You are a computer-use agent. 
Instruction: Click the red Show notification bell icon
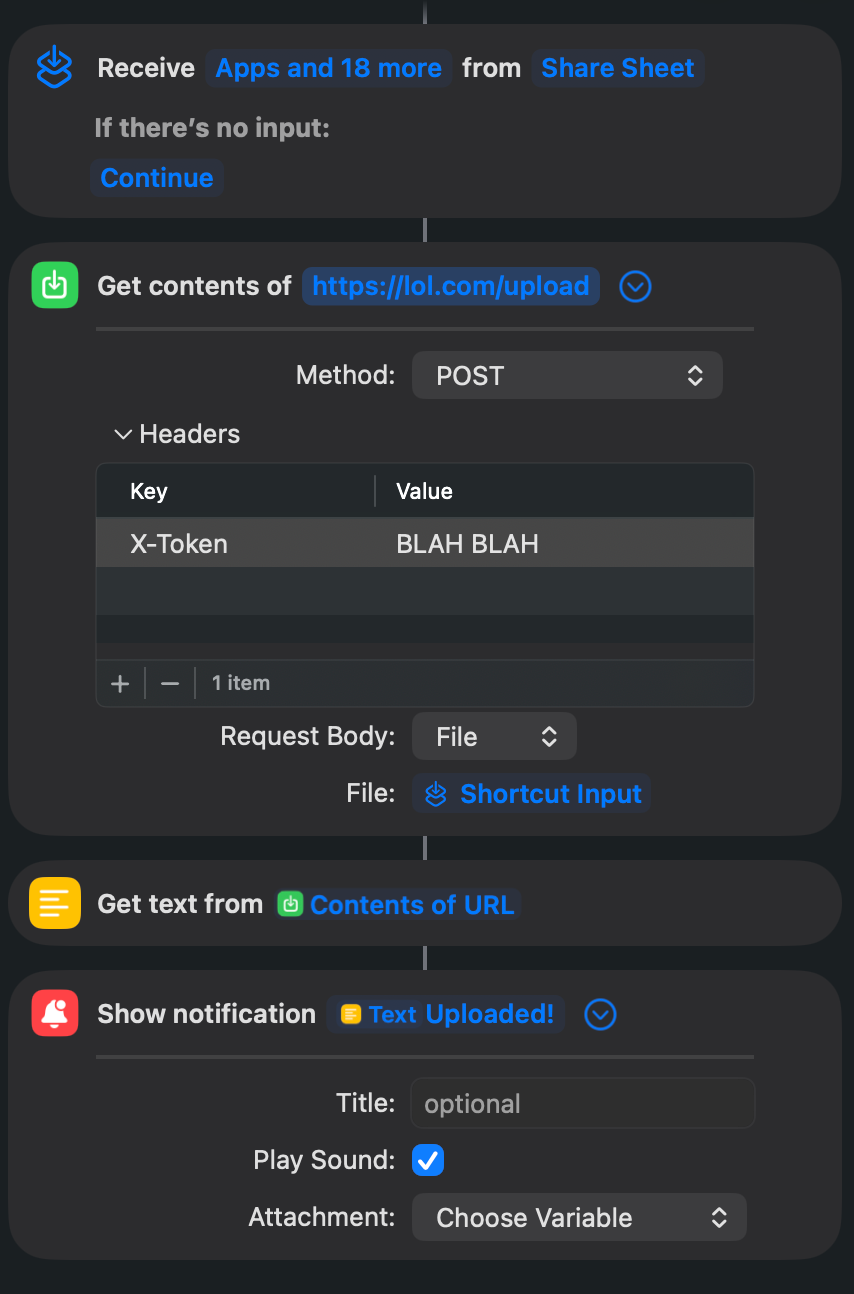pos(55,1013)
